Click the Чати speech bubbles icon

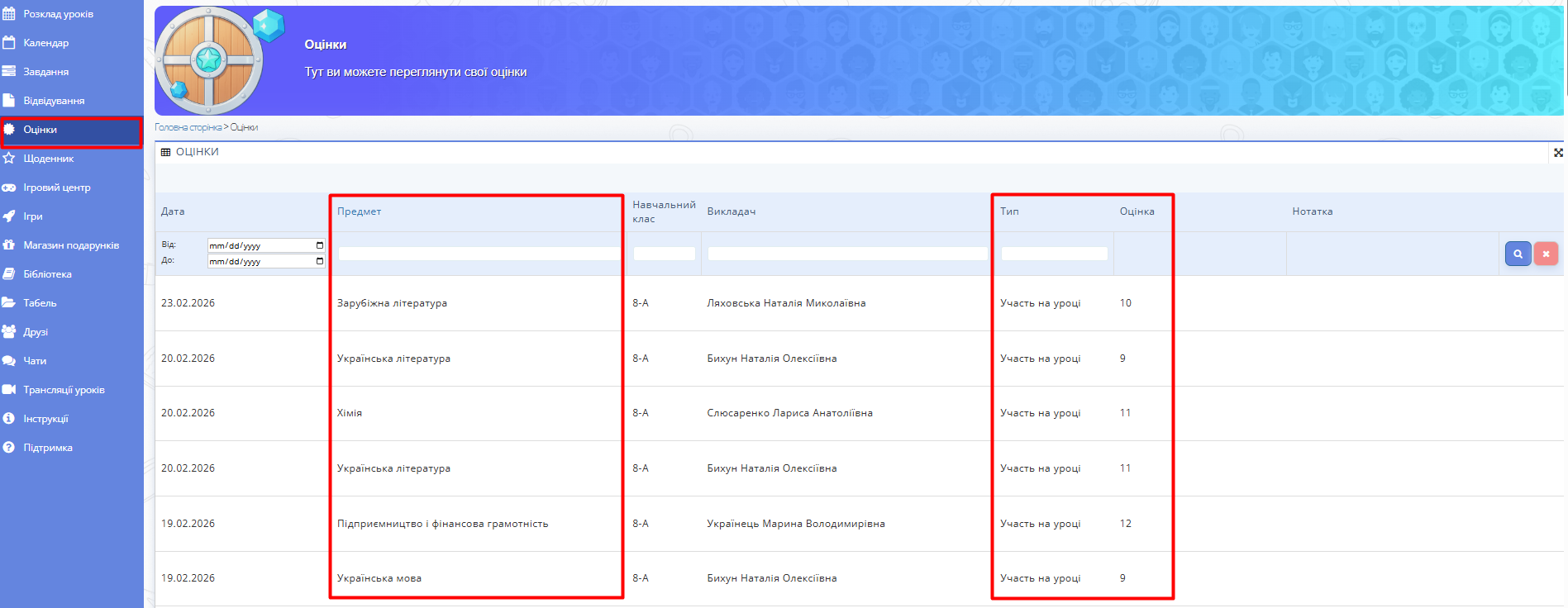pyautogui.click(x=9, y=361)
